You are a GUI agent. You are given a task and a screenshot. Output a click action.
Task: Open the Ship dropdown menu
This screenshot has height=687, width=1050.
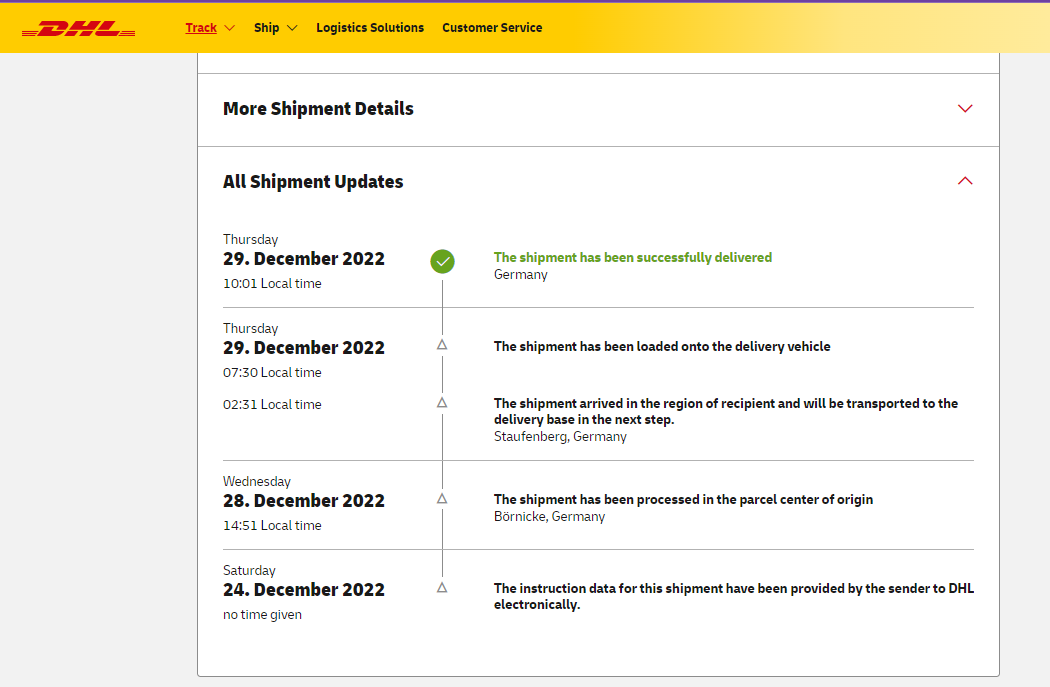[266, 28]
